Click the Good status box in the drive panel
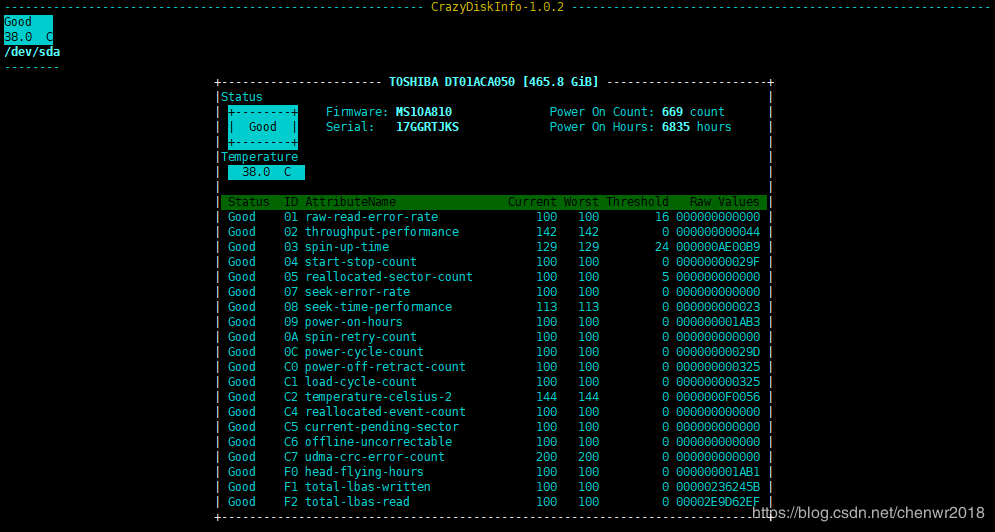Screen dimensions: 995x532 pos(263,127)
